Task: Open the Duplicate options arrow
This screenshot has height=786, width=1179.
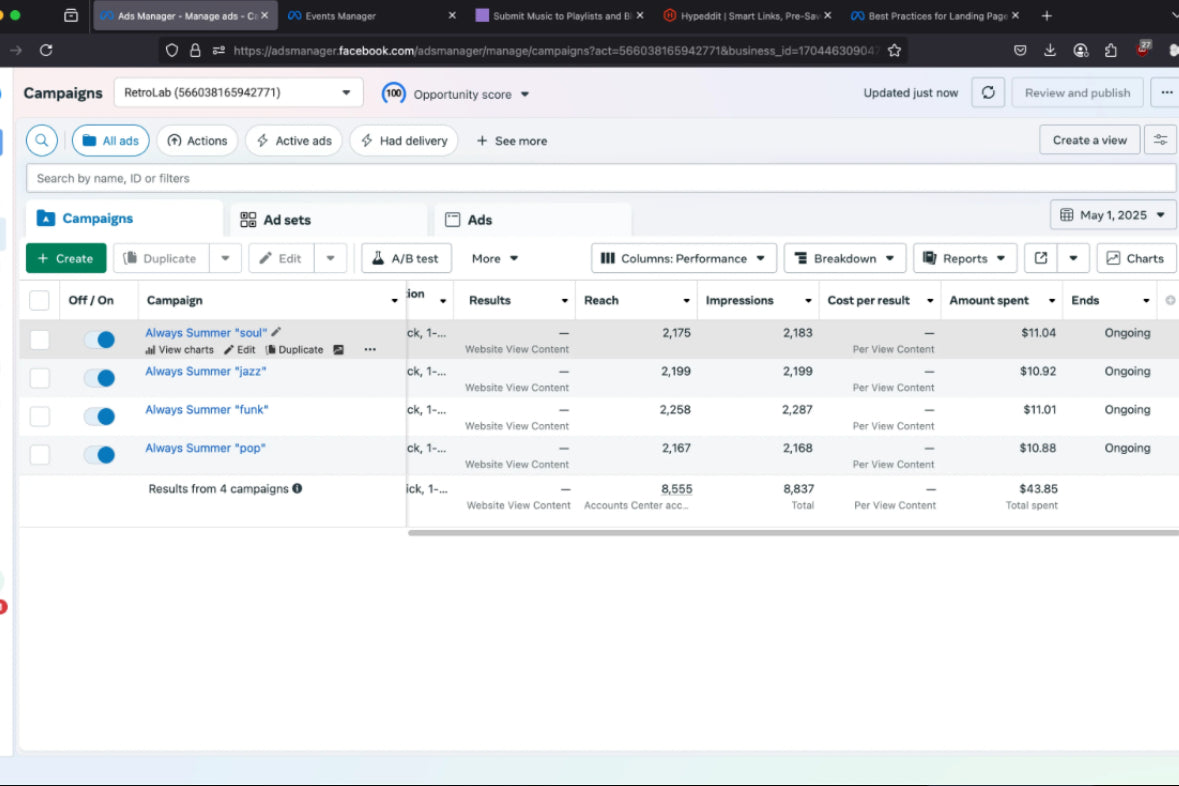Action: [225, 258]
